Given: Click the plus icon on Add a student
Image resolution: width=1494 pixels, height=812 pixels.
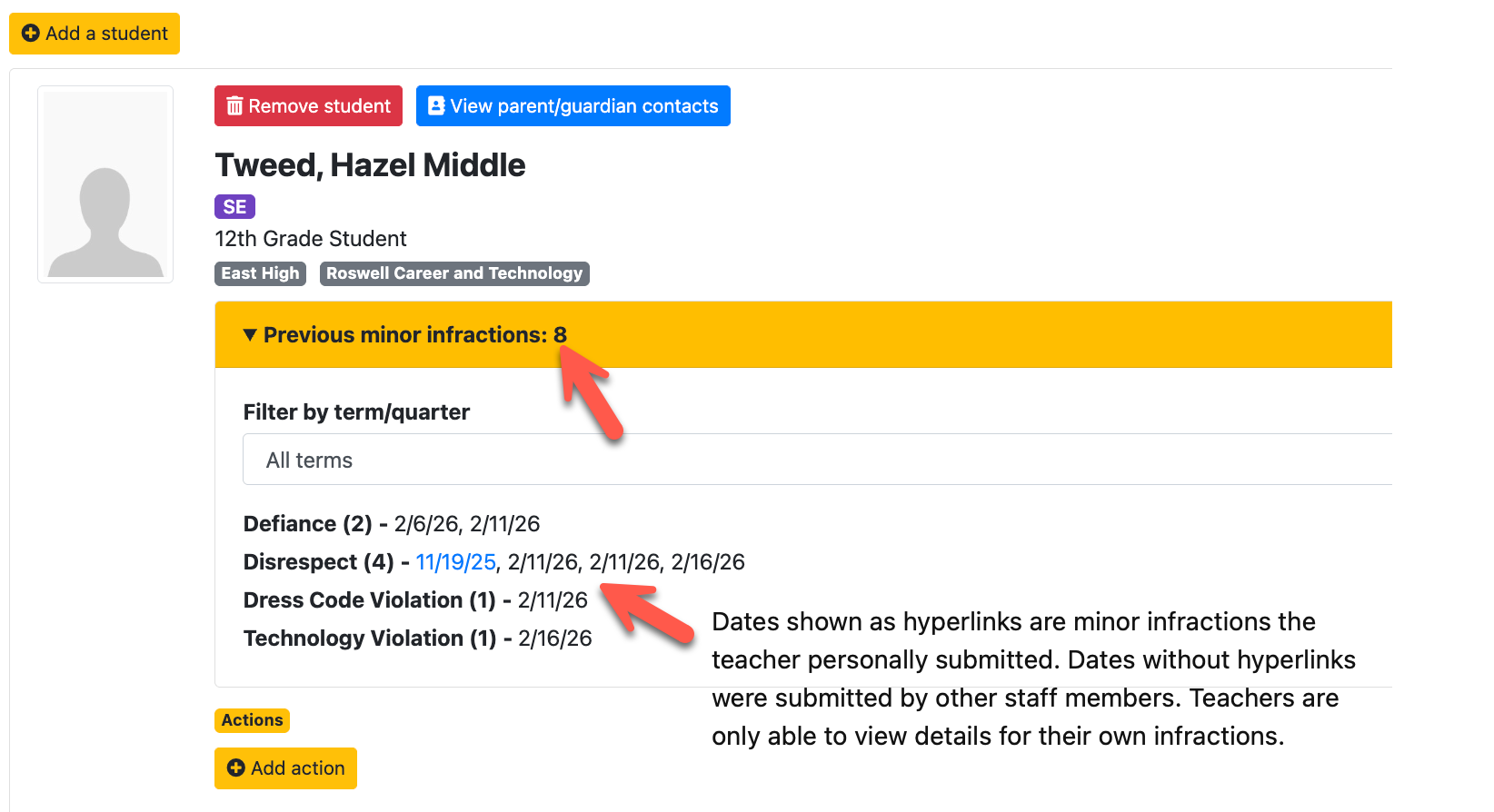Looking at the screenshot, I should coord(30,34).
